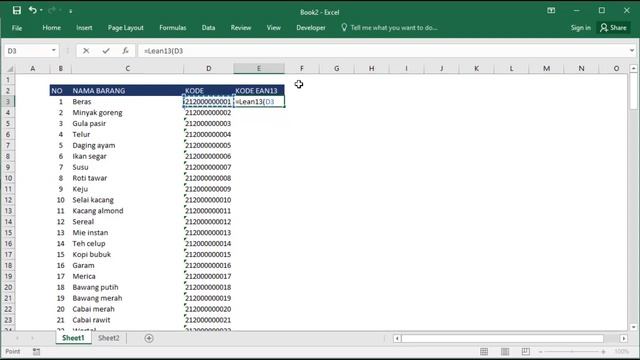Open the Developer tab
The image size is (640, 360).
[x=311, y=28]
